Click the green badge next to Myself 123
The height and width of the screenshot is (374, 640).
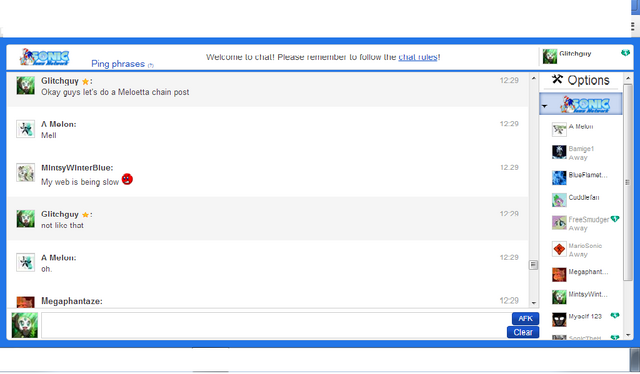pos(615,315)
